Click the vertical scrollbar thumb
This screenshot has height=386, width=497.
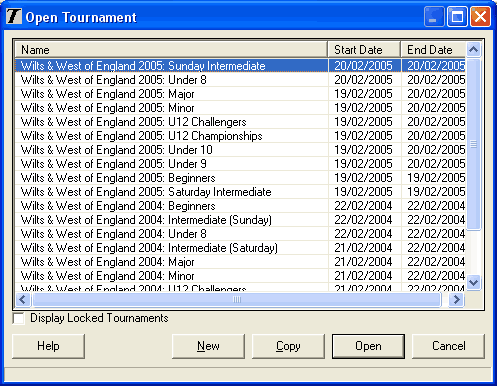coord(474,144)
